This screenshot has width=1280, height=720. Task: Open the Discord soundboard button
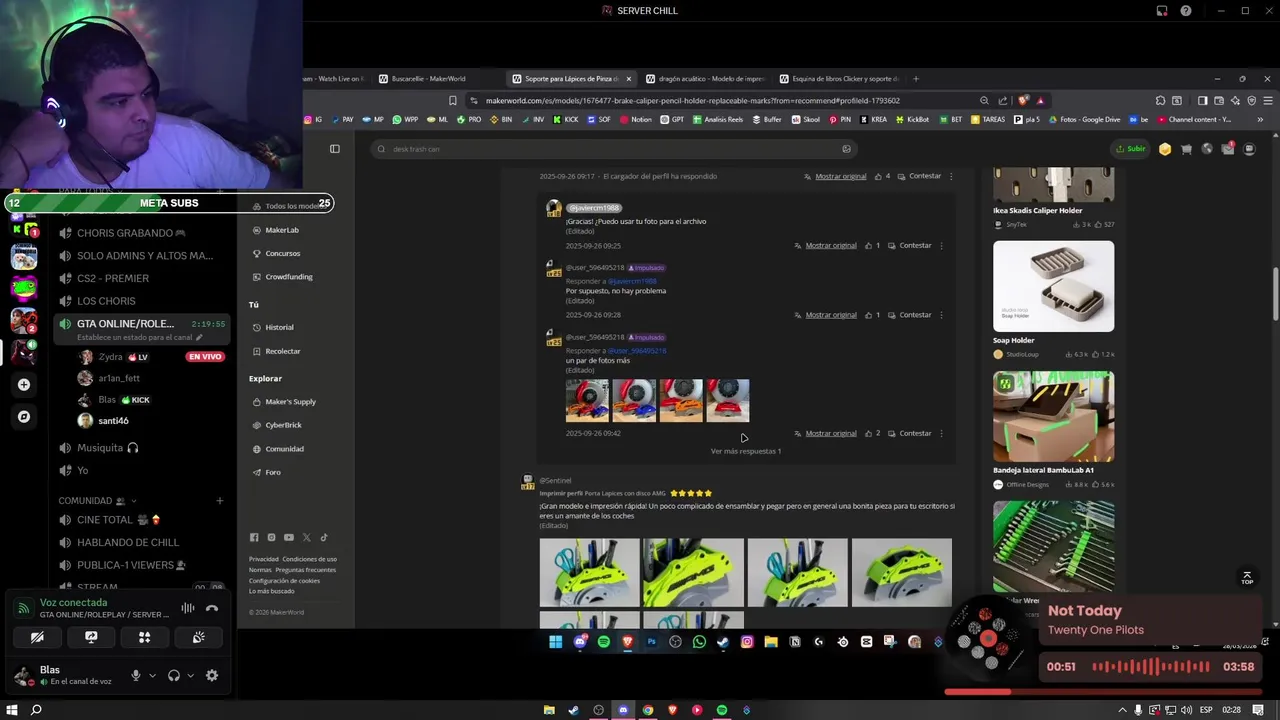pos(199,637)
